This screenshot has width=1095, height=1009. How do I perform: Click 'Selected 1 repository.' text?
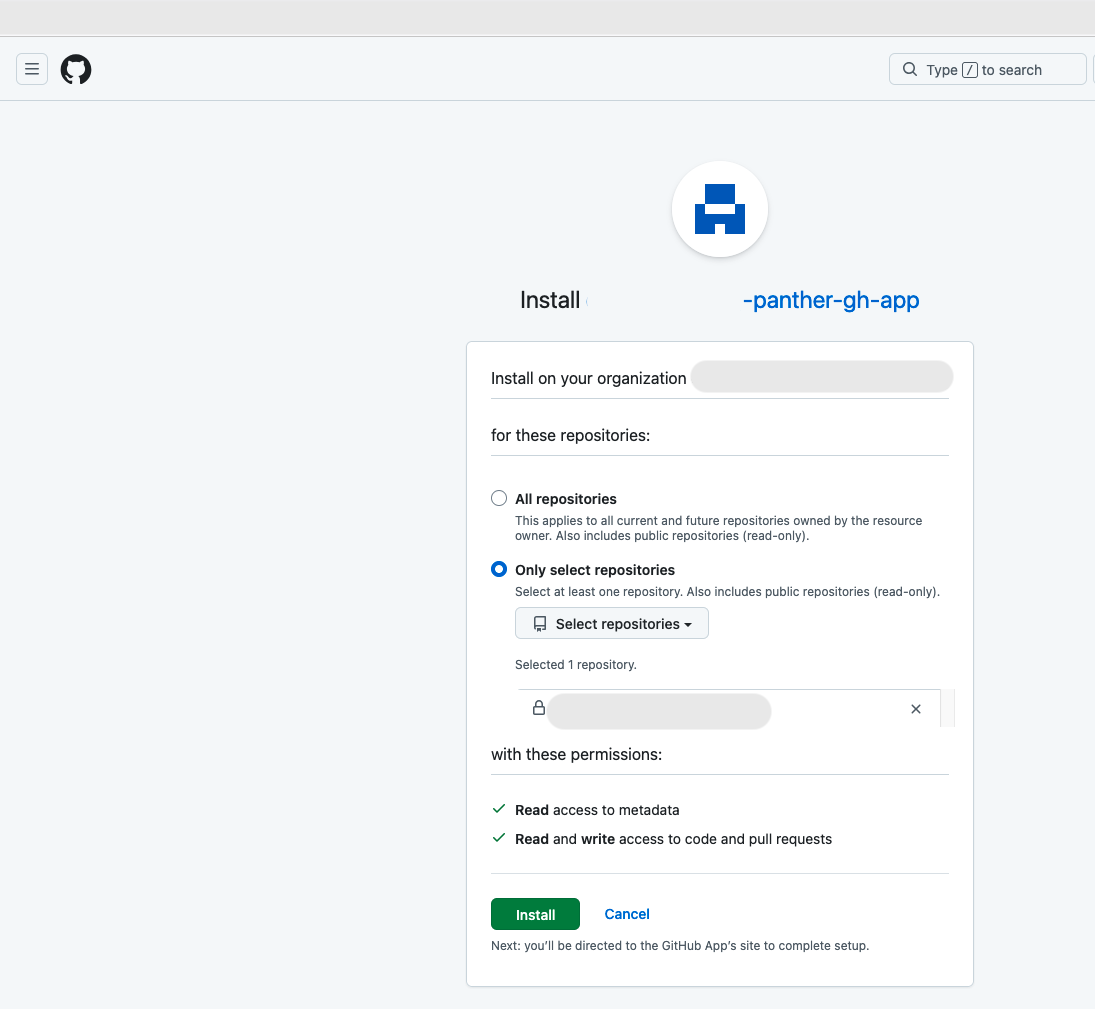pos(575,665)
